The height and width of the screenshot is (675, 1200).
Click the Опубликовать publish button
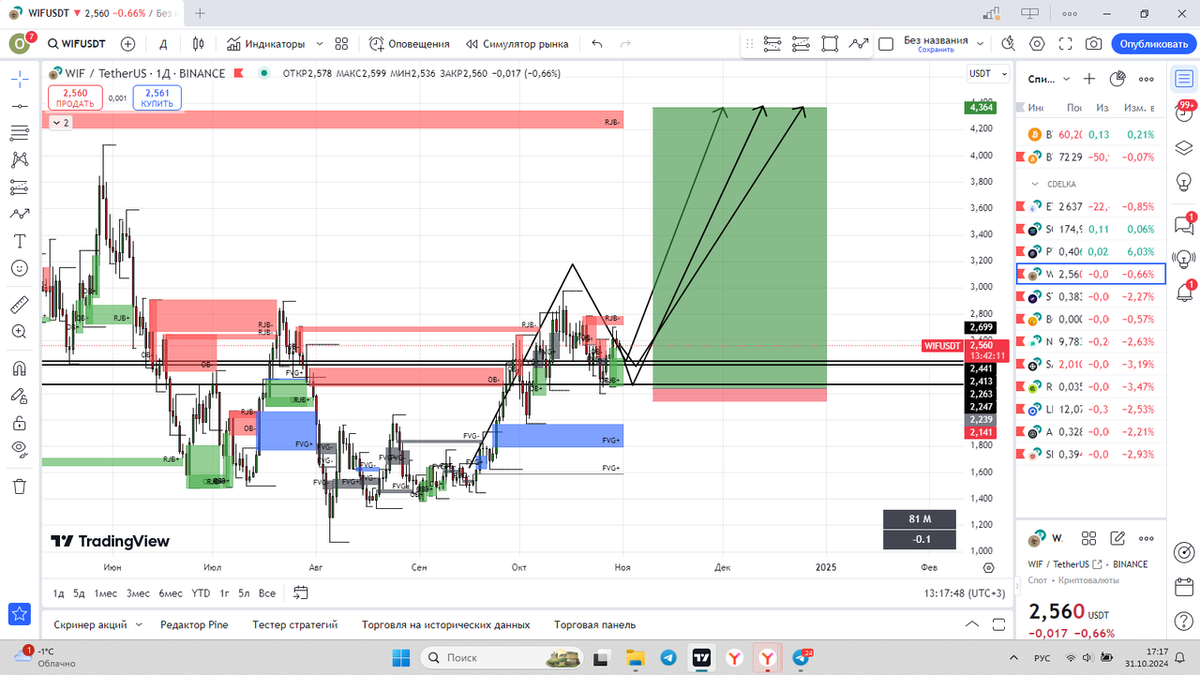[x=1152, y=44]
